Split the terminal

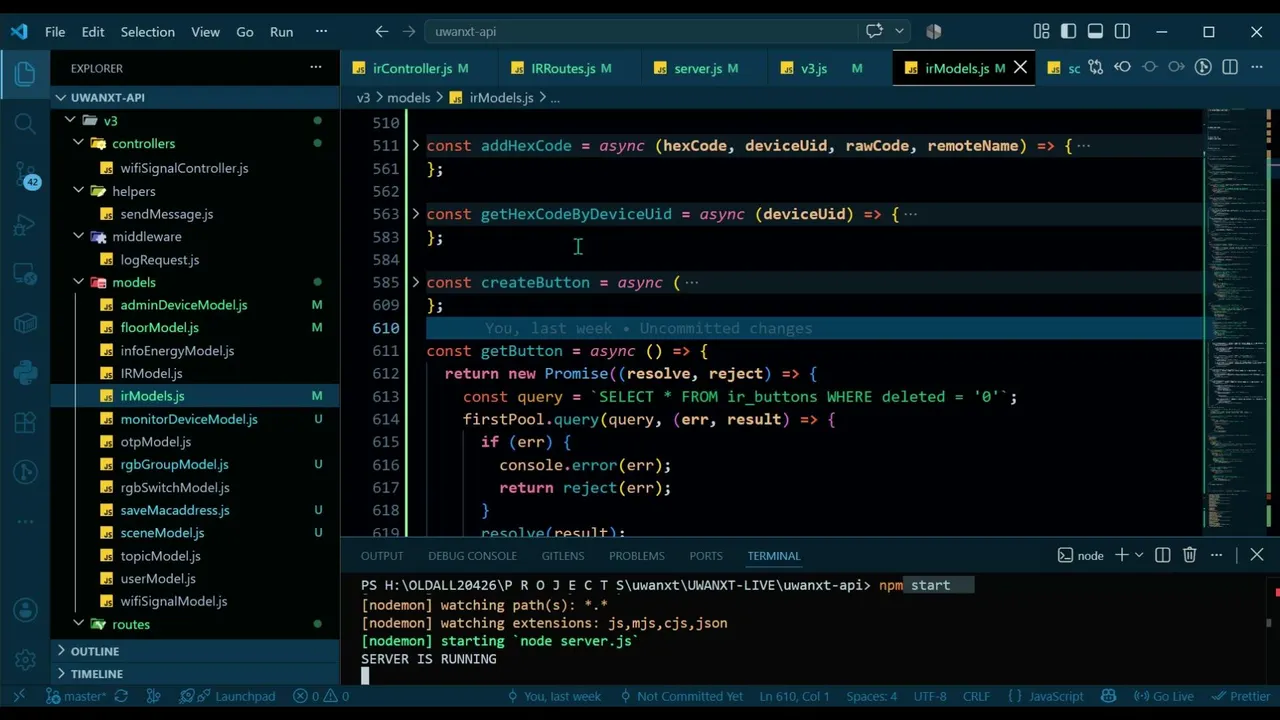click(x=1163, y=555)
